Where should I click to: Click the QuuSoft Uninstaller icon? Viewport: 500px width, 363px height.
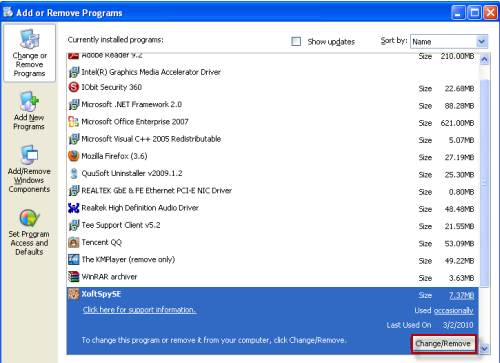[x=74, y=173]
